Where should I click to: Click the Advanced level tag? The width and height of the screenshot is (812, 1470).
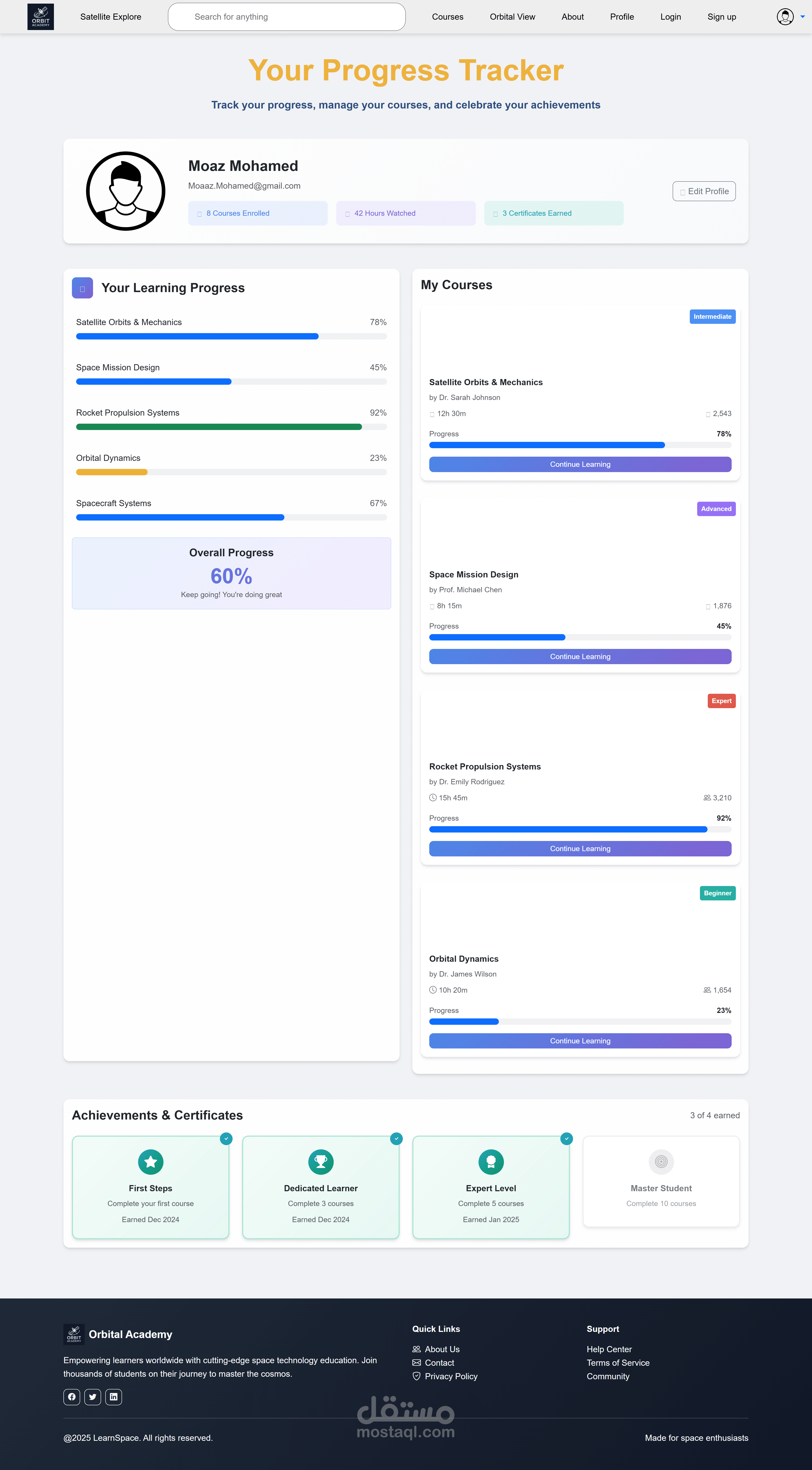(x=716, y=509)
